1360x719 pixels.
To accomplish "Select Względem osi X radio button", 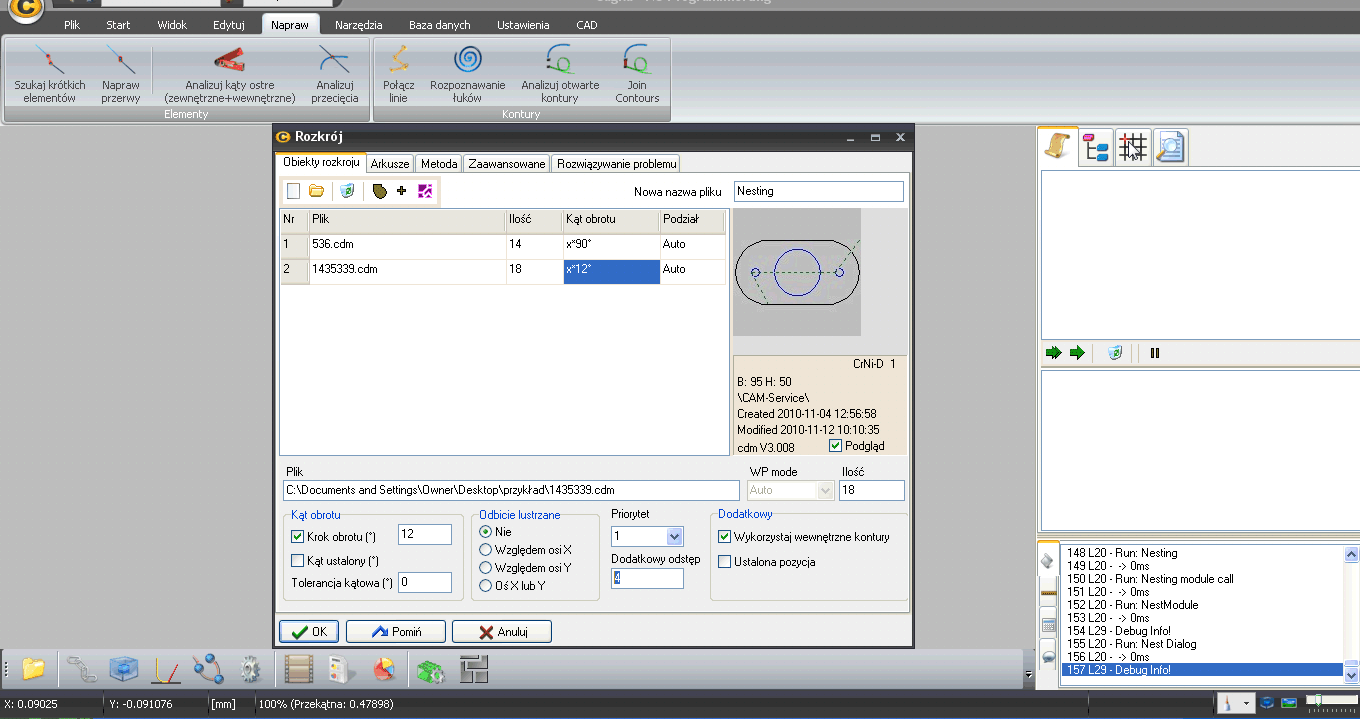I will (x=486, y=550).
